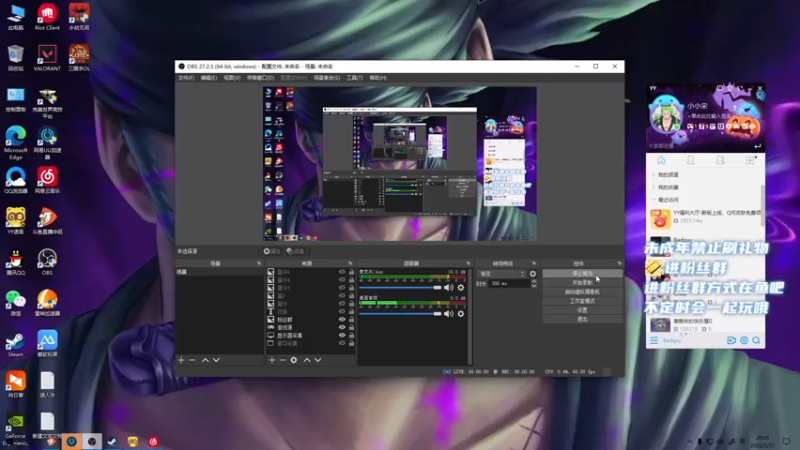Pop out the Sources (来源) dock panel

350,263
